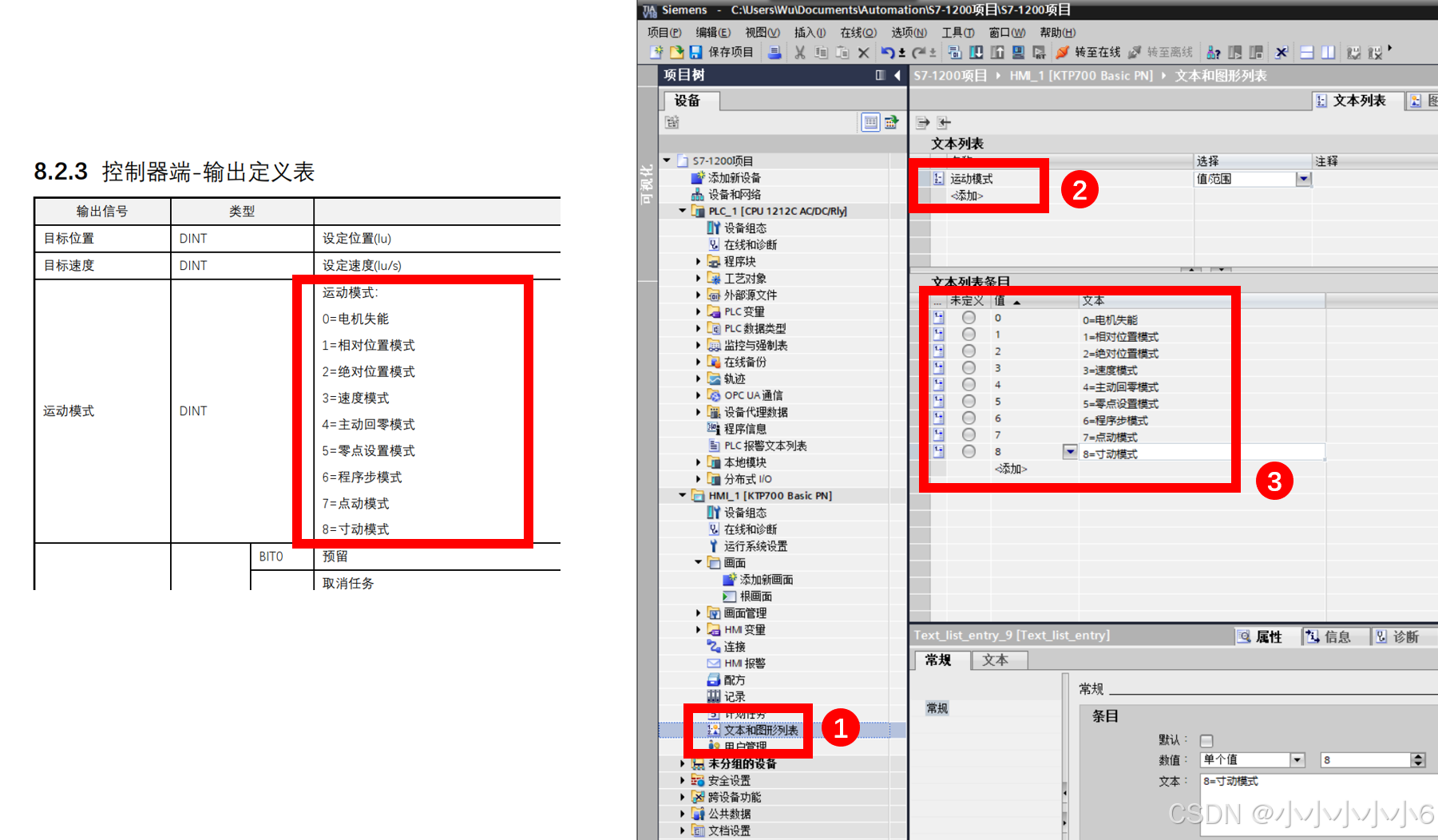Click the accessible devices icon
Viewport: 1438px width, 840px height.
coord(1214,53)
